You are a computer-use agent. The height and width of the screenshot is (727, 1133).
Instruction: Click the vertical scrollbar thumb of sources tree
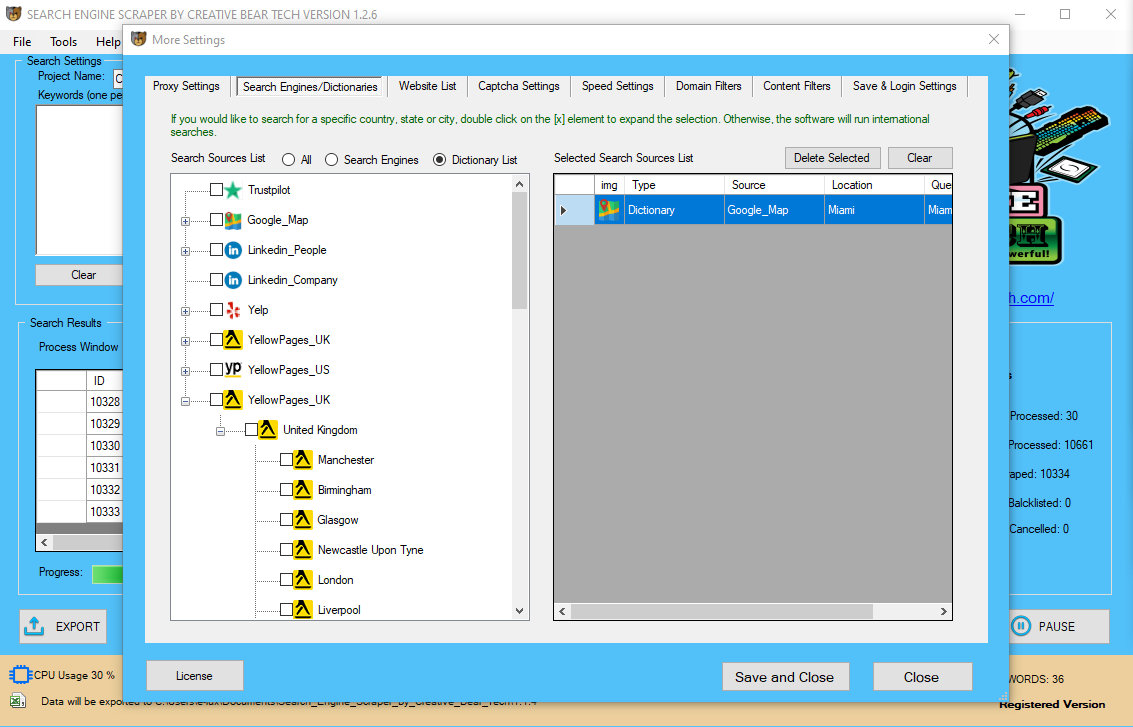tap(520, 251)
